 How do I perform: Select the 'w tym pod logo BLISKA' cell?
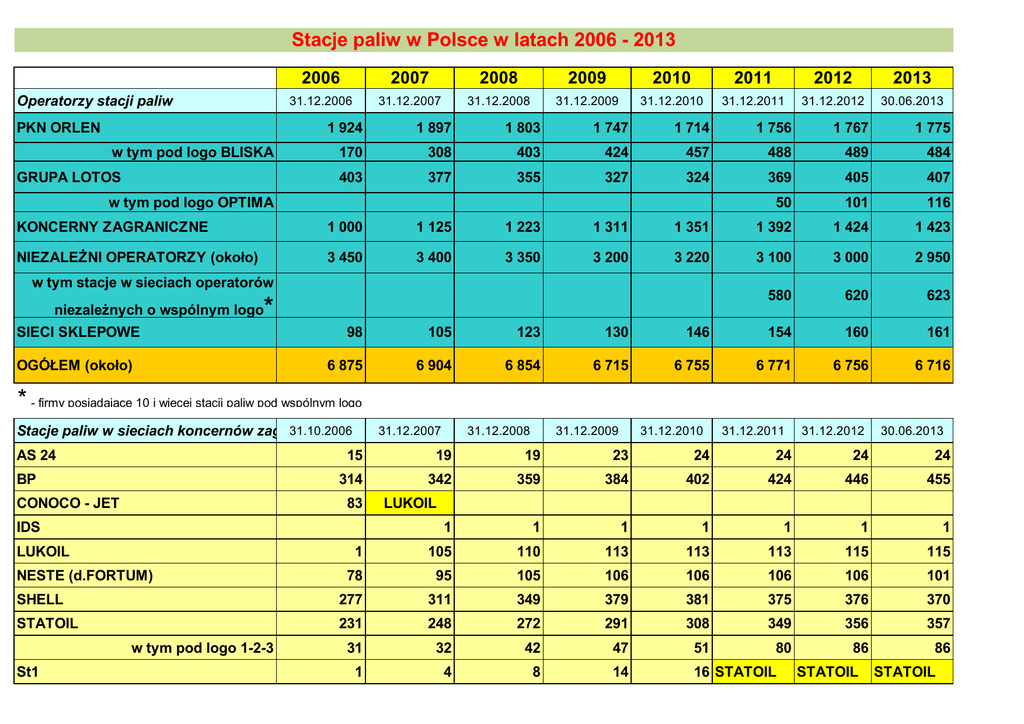pos(192,153)
